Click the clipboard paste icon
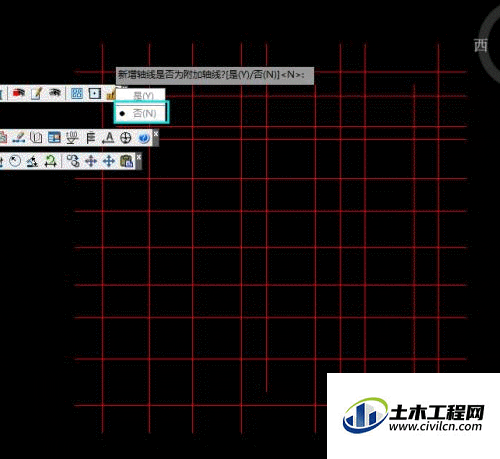 click(x=126, y=161)
